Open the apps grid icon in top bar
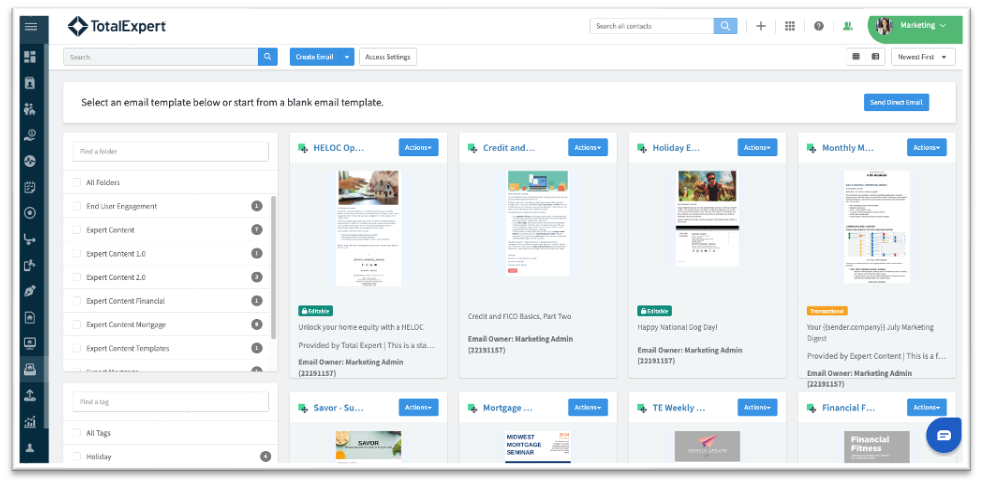 pos(790,26)
